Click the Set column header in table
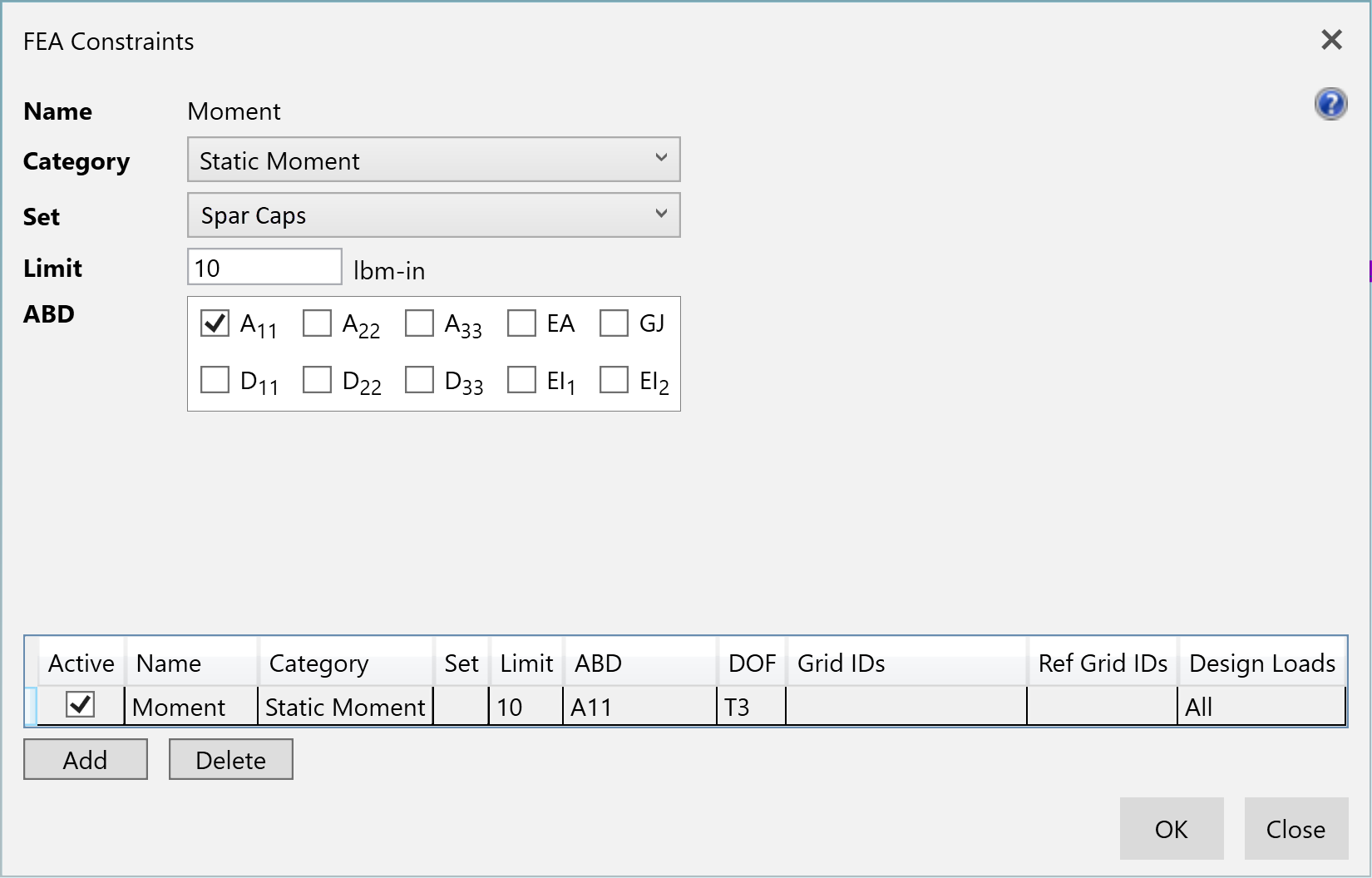 point(461,663)
